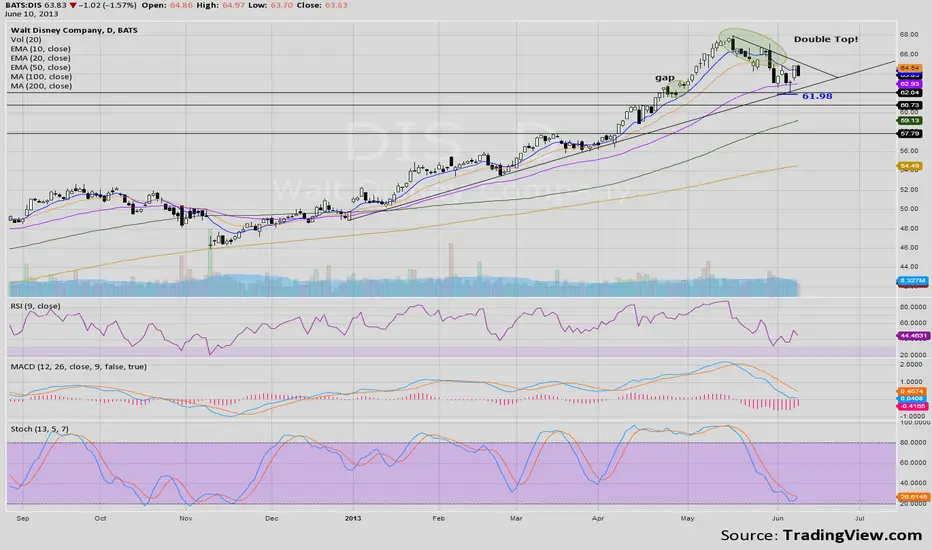Click the Apr label on time axis
The height and width of the screenshot is (550, 932).
[598, 518]
